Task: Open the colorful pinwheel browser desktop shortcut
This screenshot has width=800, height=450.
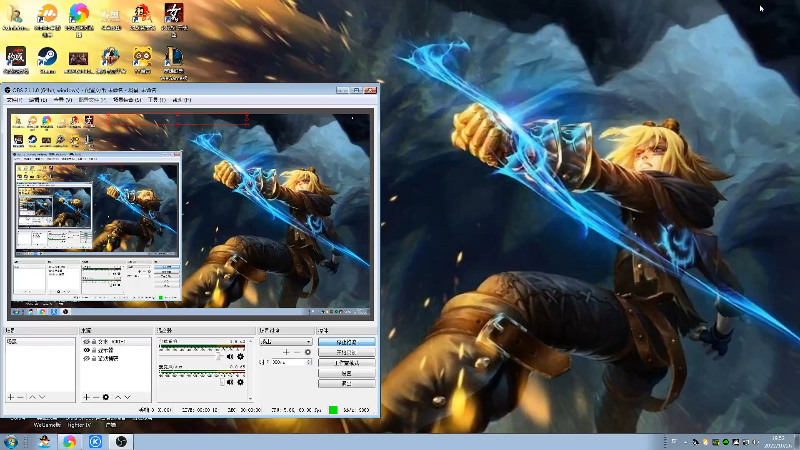Action: [x=79, y=19]
